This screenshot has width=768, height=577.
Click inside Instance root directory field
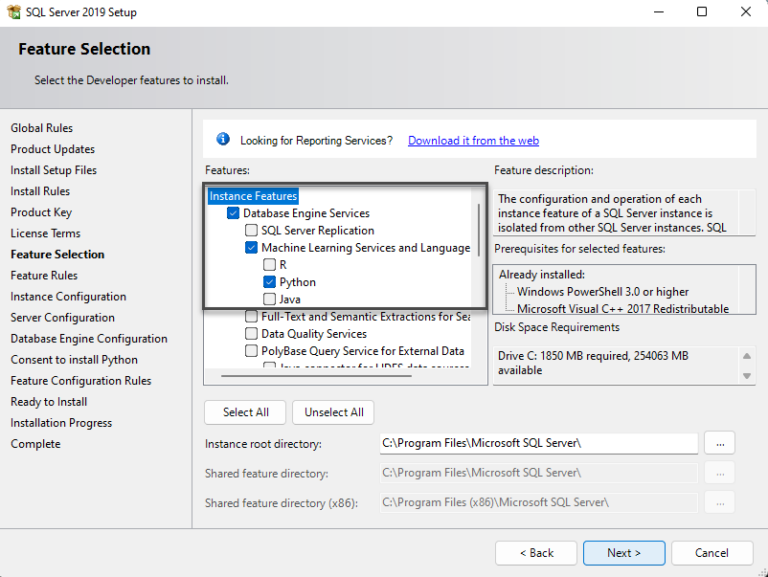(x=538, y=443)
